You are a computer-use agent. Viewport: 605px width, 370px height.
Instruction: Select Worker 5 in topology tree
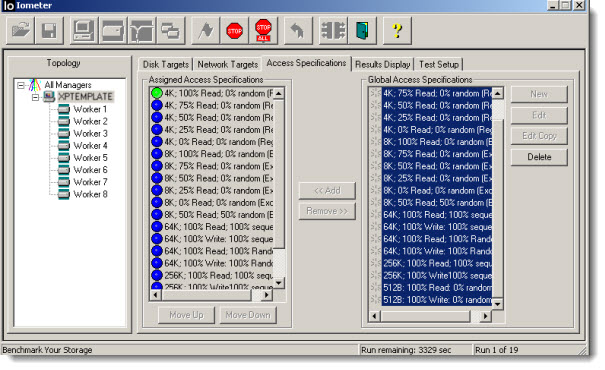click(90, 158)
